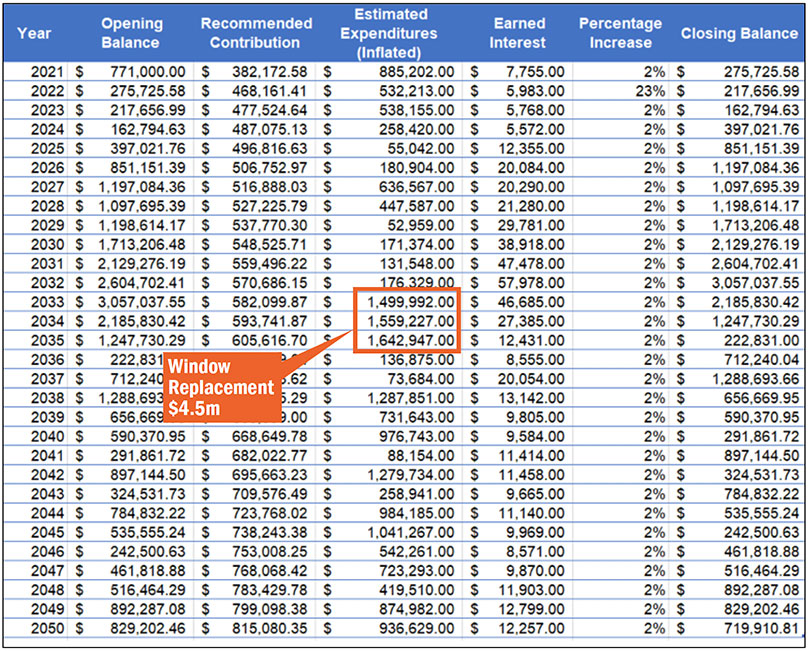Select the recommended contribution 753,008.25
The width and height of the screenshot is (810, 651).
(270, 551)
